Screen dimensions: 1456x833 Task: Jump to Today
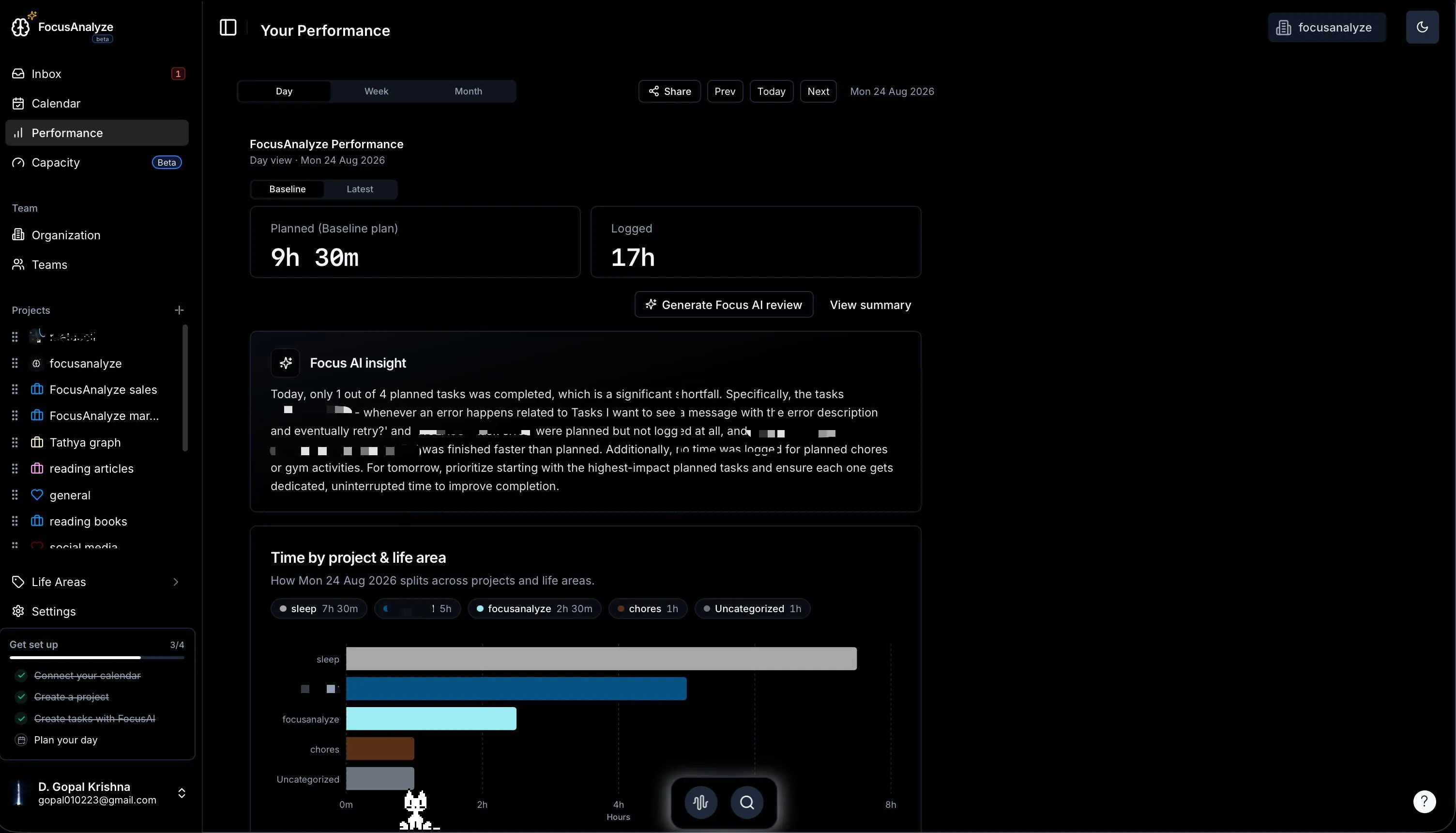771,92
